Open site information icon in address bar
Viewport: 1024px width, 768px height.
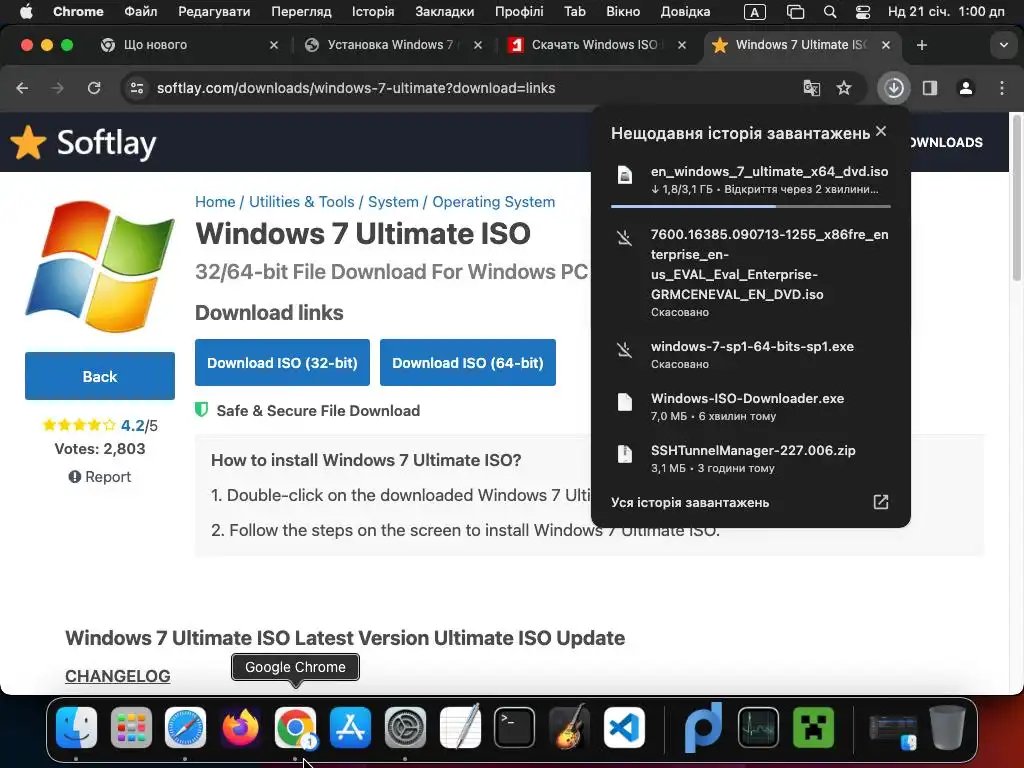coord(136,88)
